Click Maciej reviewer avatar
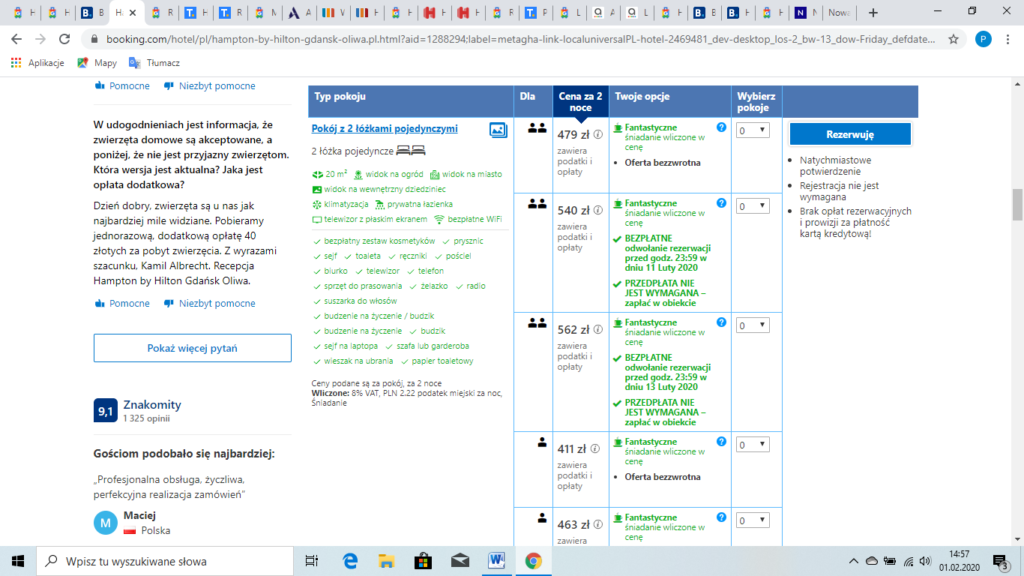The width and height of the screenshot is (1024, 576). (x=105, y=522)
